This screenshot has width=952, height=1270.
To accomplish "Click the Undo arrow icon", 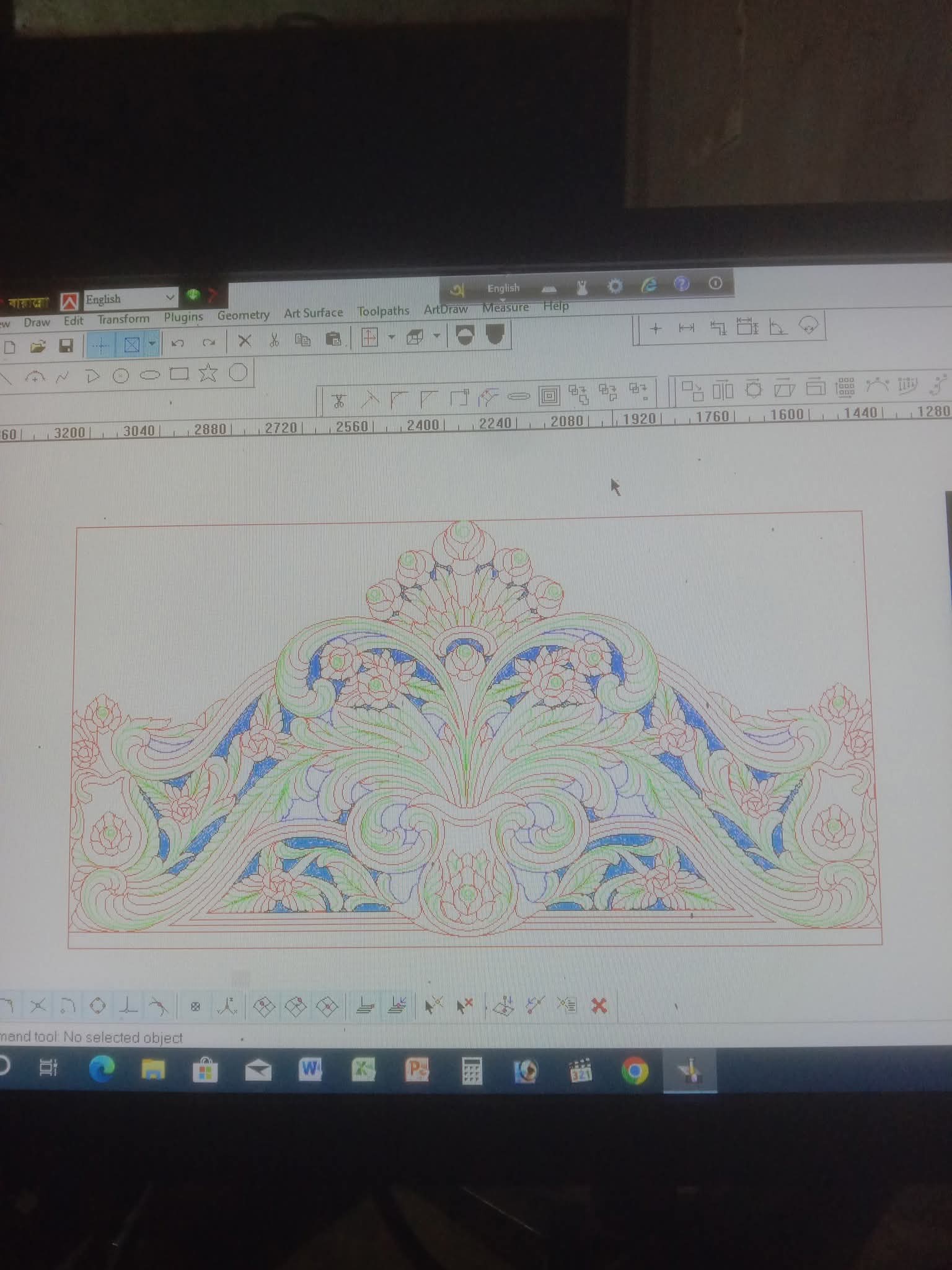I will point(178,342).
